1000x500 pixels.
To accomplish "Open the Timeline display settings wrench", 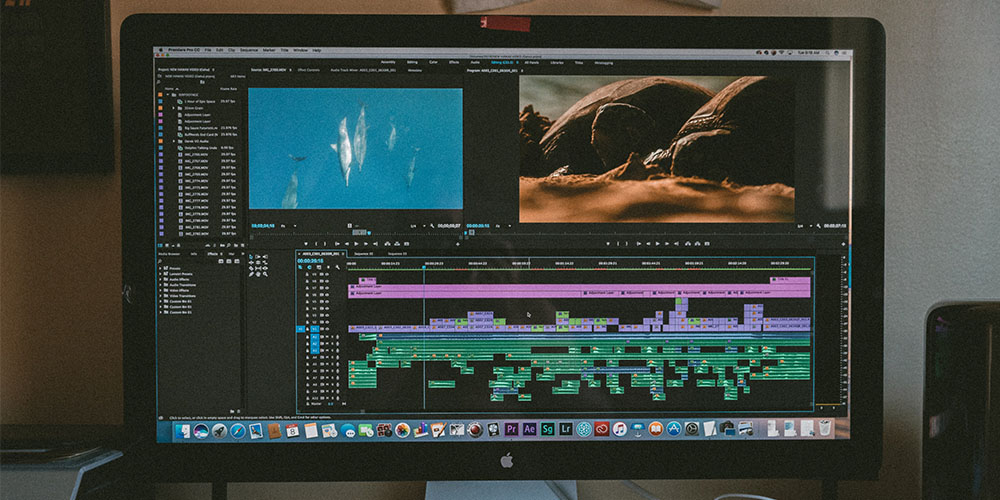I will click(338, 267).
